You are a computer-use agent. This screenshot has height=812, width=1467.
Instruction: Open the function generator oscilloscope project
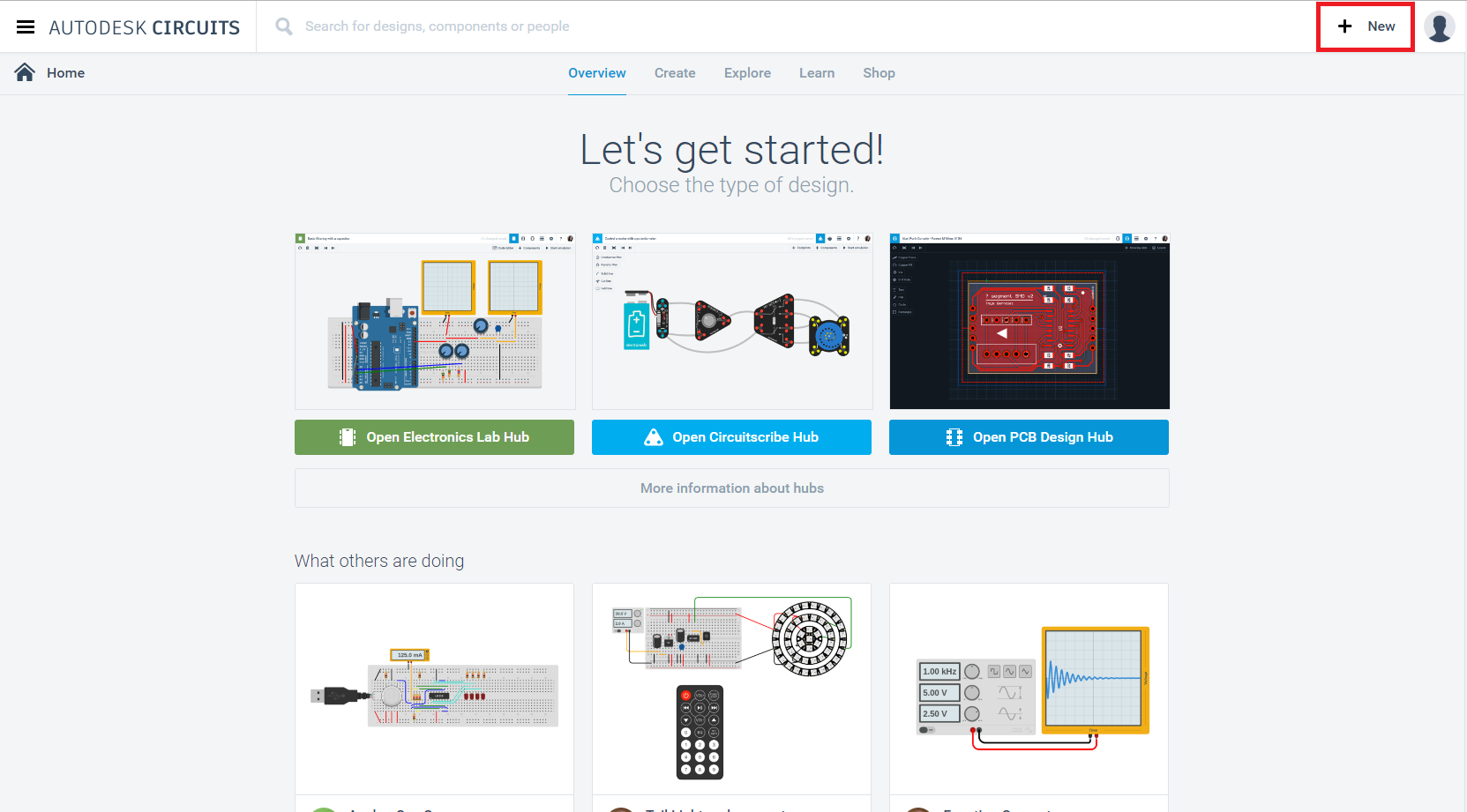pyautogui.click(x=1029, y=689)
